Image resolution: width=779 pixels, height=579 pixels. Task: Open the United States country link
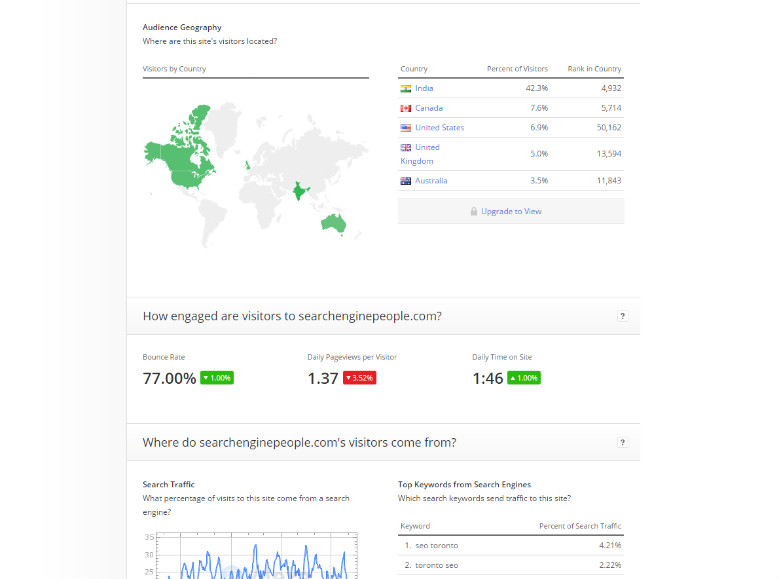coord(439,128)
